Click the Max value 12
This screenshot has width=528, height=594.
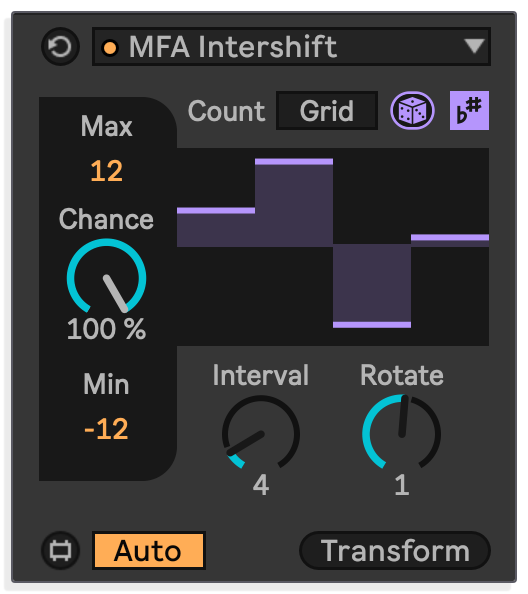(x=106, y=171)
